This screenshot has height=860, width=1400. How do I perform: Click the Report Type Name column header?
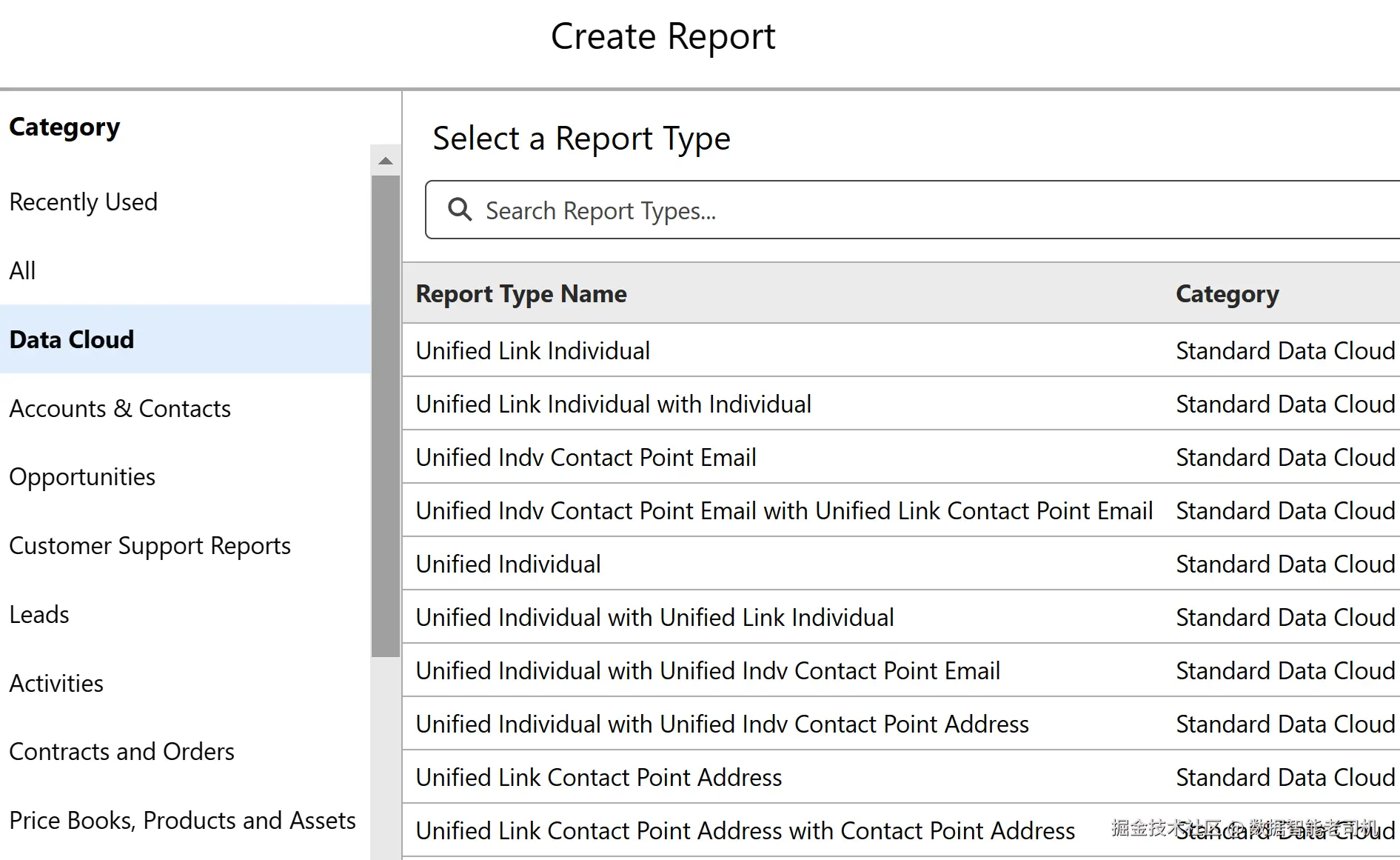[x=521, y=294]
